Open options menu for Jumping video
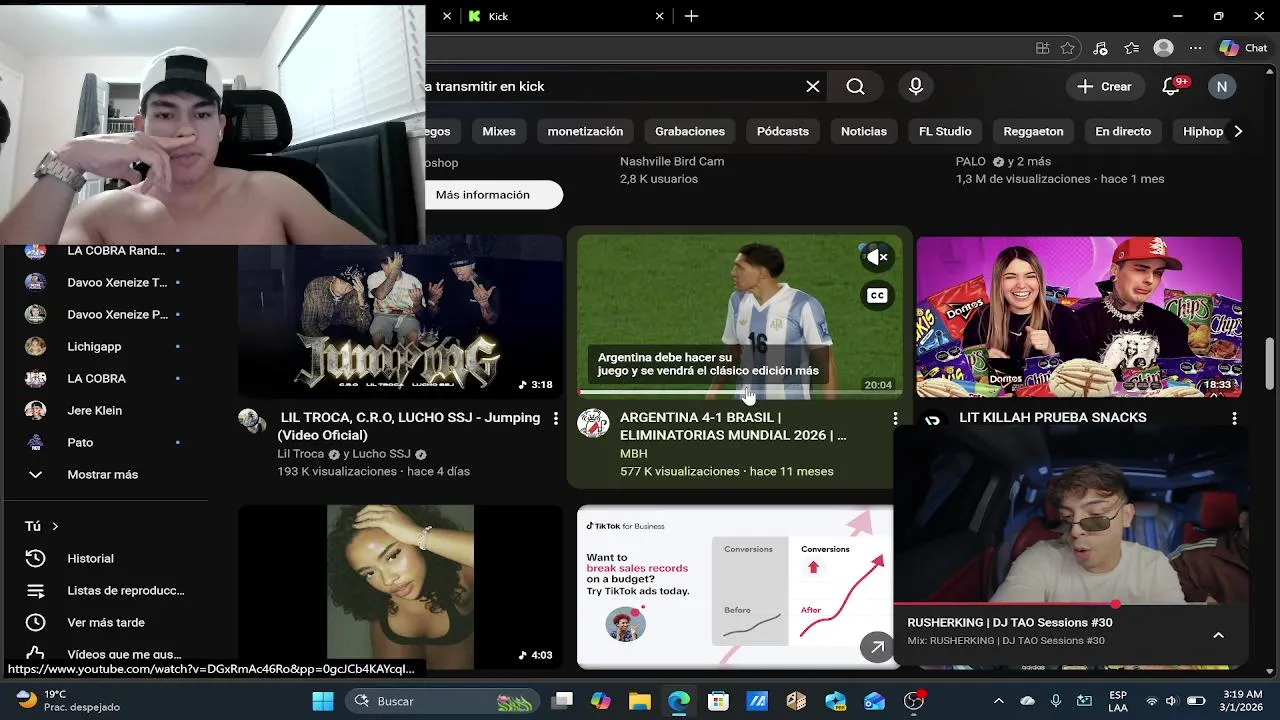The height and width of the screenshot is (720, 1280). (556, 419)
